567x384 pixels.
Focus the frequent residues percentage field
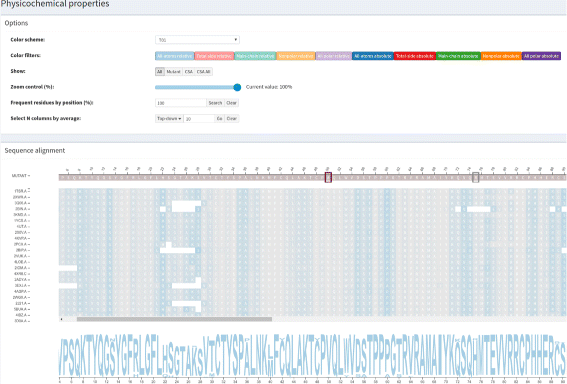[181, 103]
